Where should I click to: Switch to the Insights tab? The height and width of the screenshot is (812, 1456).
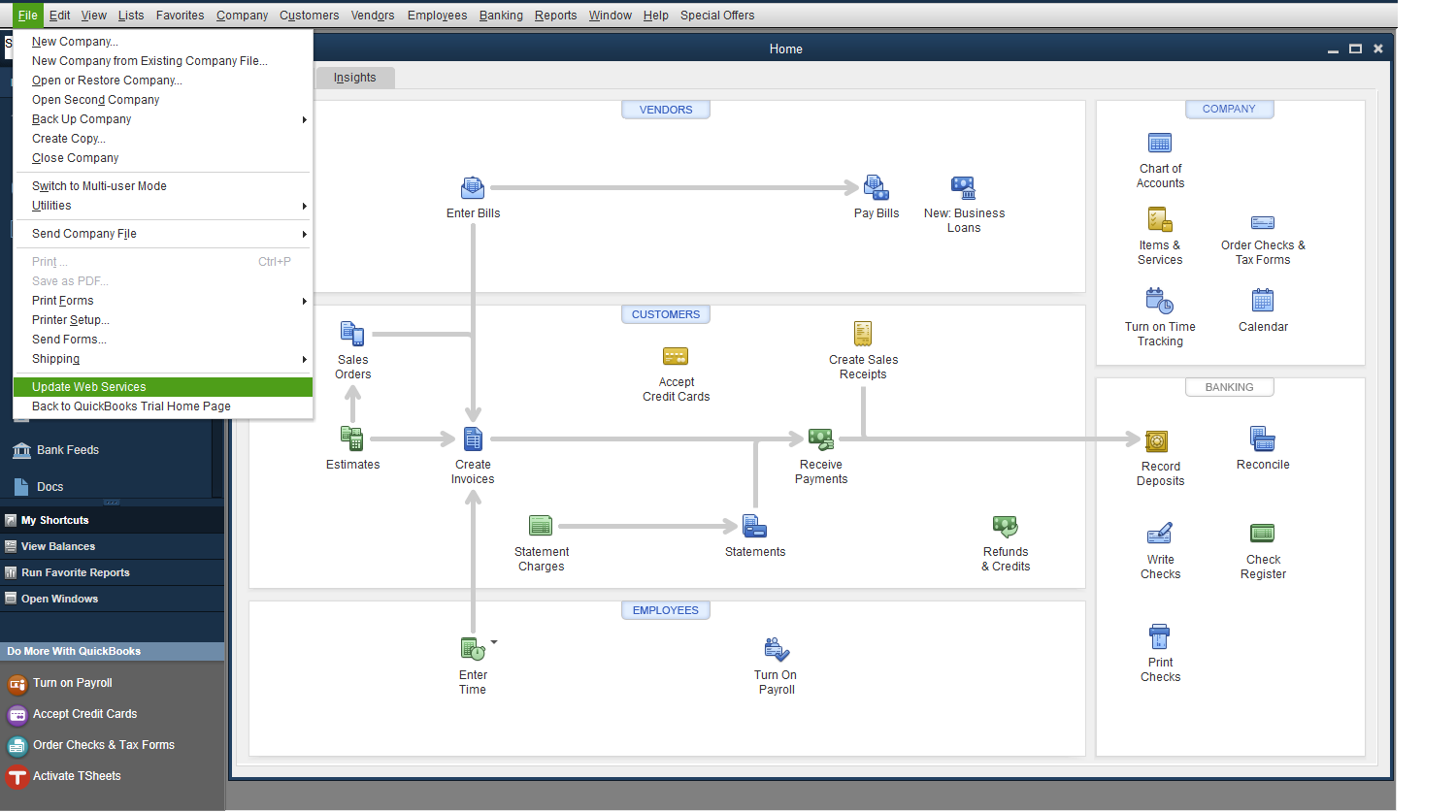pos(354,78)
